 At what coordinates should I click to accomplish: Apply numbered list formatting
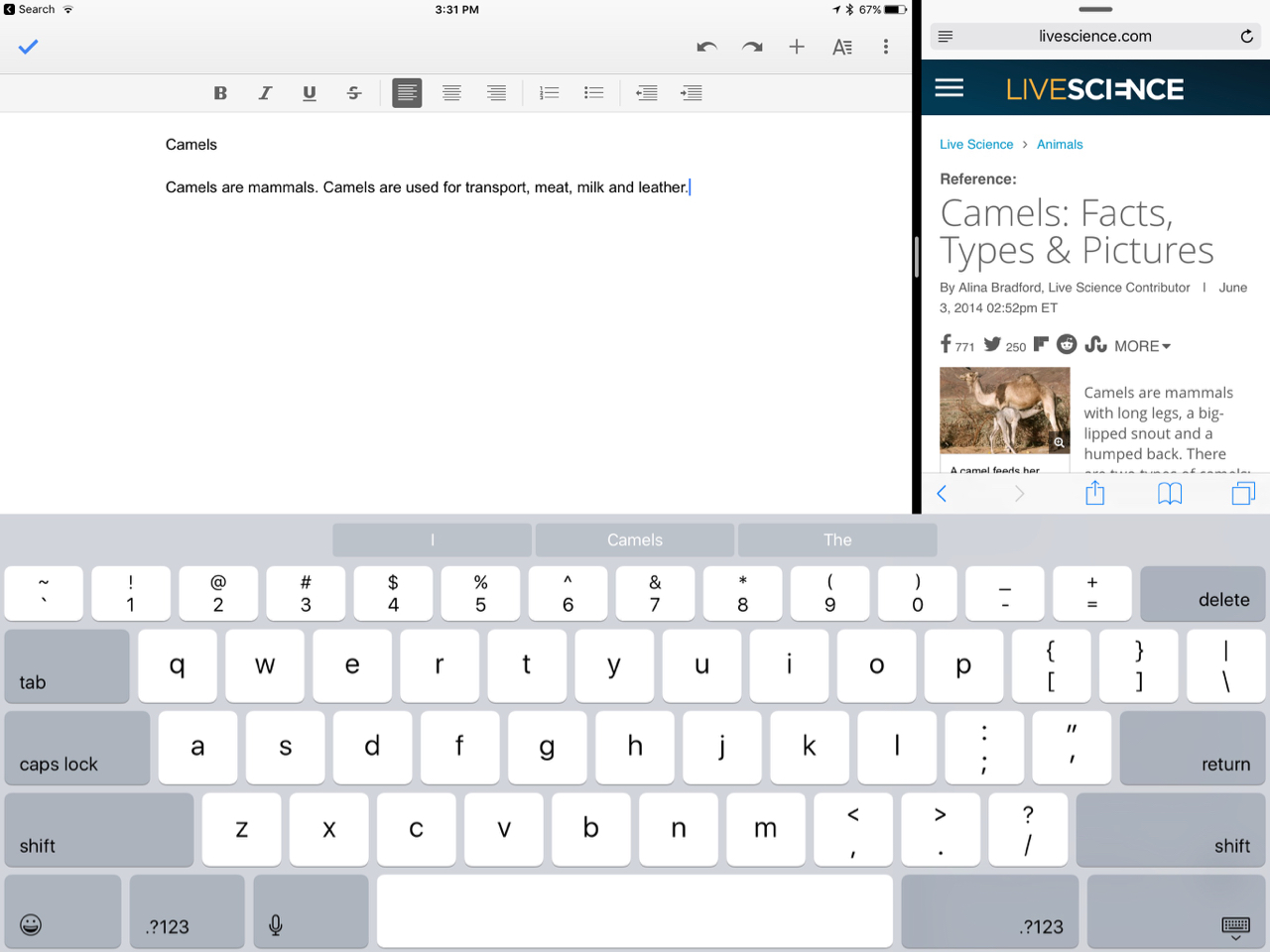click(549, 92)
